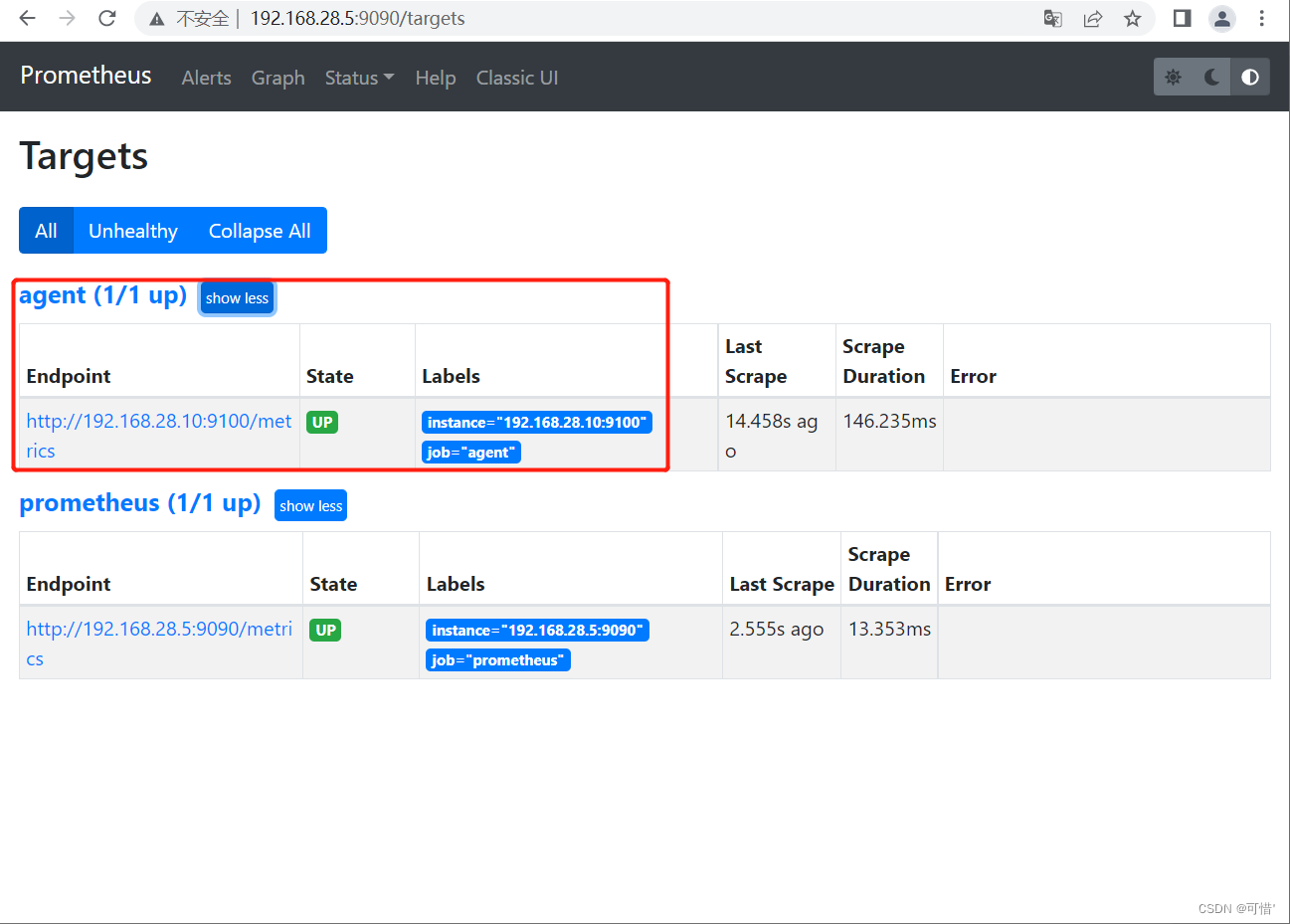
Task: Bookmark this page with the star icon
Action: tap(1133, 19)
